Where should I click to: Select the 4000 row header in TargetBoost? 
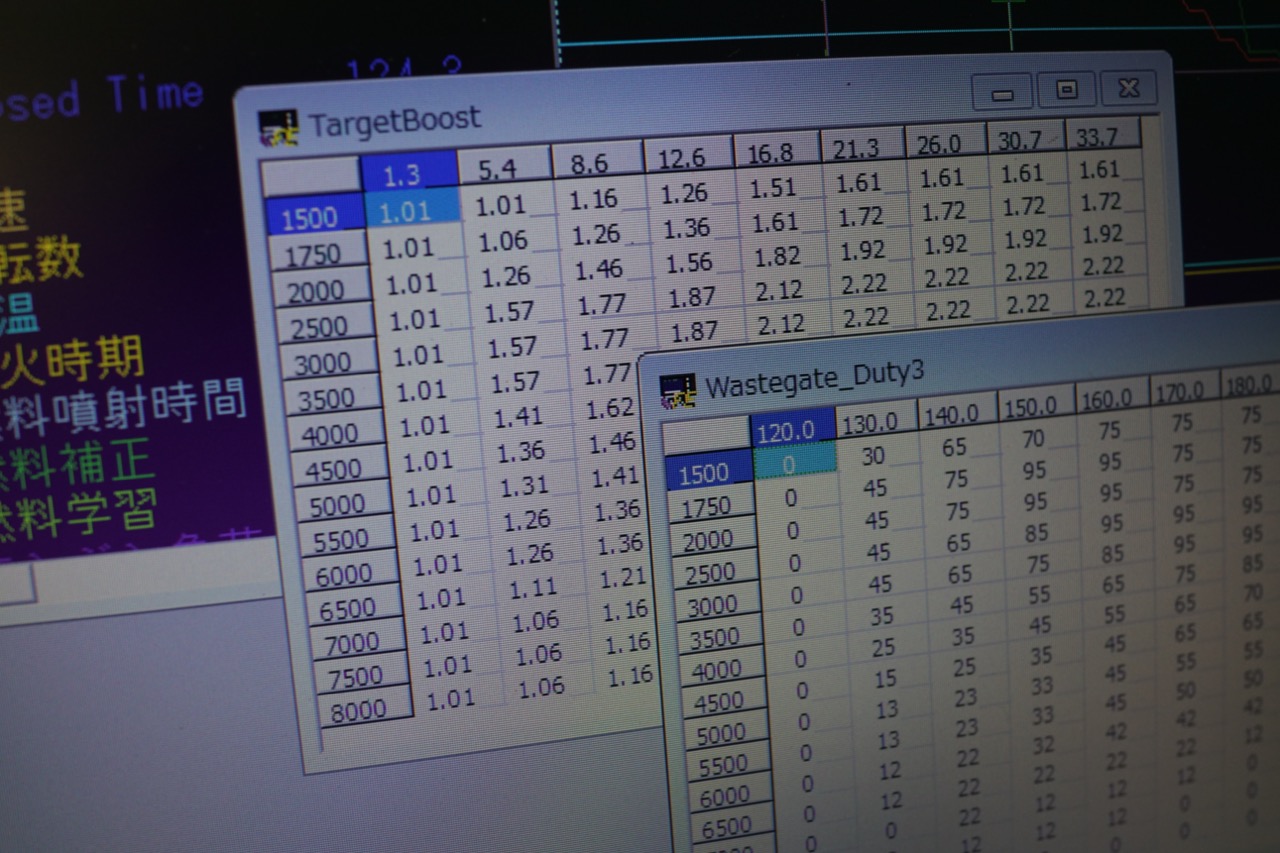click(x=337, y=432)
